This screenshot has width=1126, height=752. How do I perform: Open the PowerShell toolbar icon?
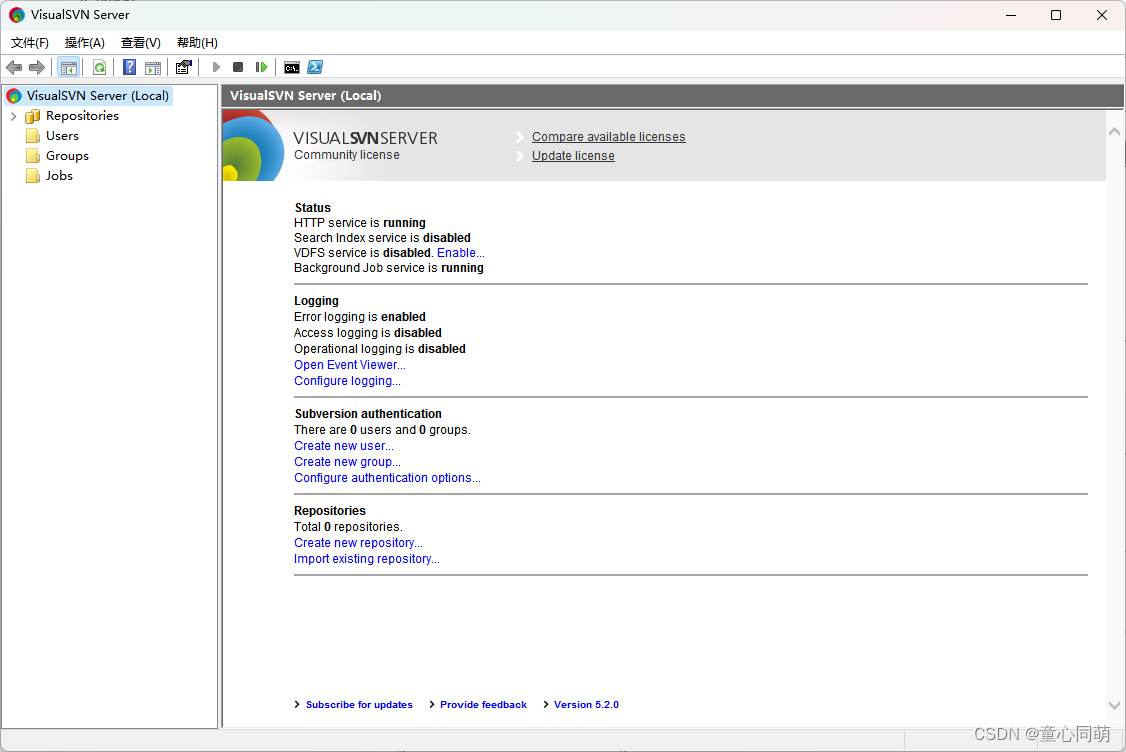pyautogui.click(x=315, y=68)
